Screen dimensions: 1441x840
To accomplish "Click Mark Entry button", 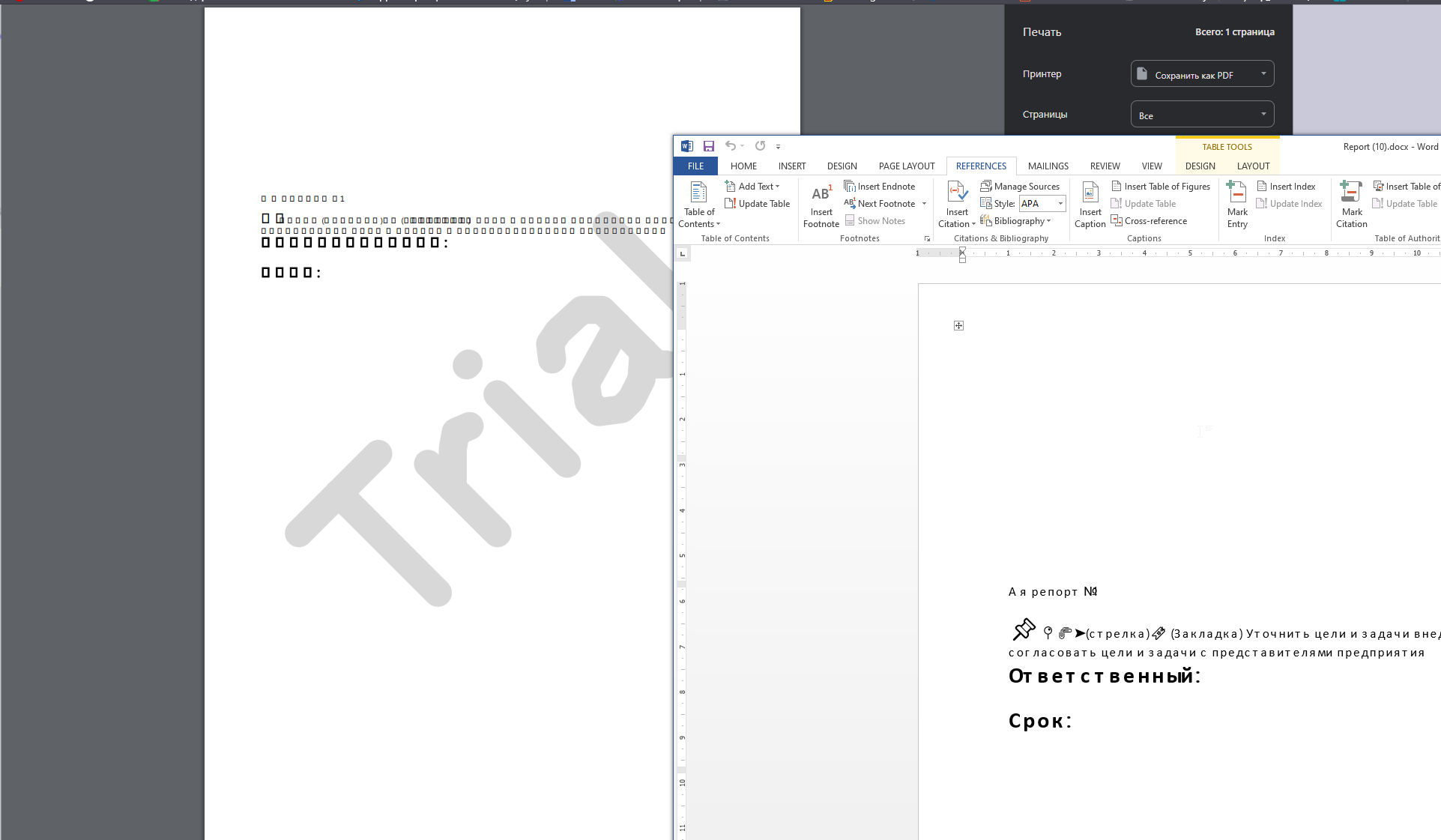I will point(1237,205).
